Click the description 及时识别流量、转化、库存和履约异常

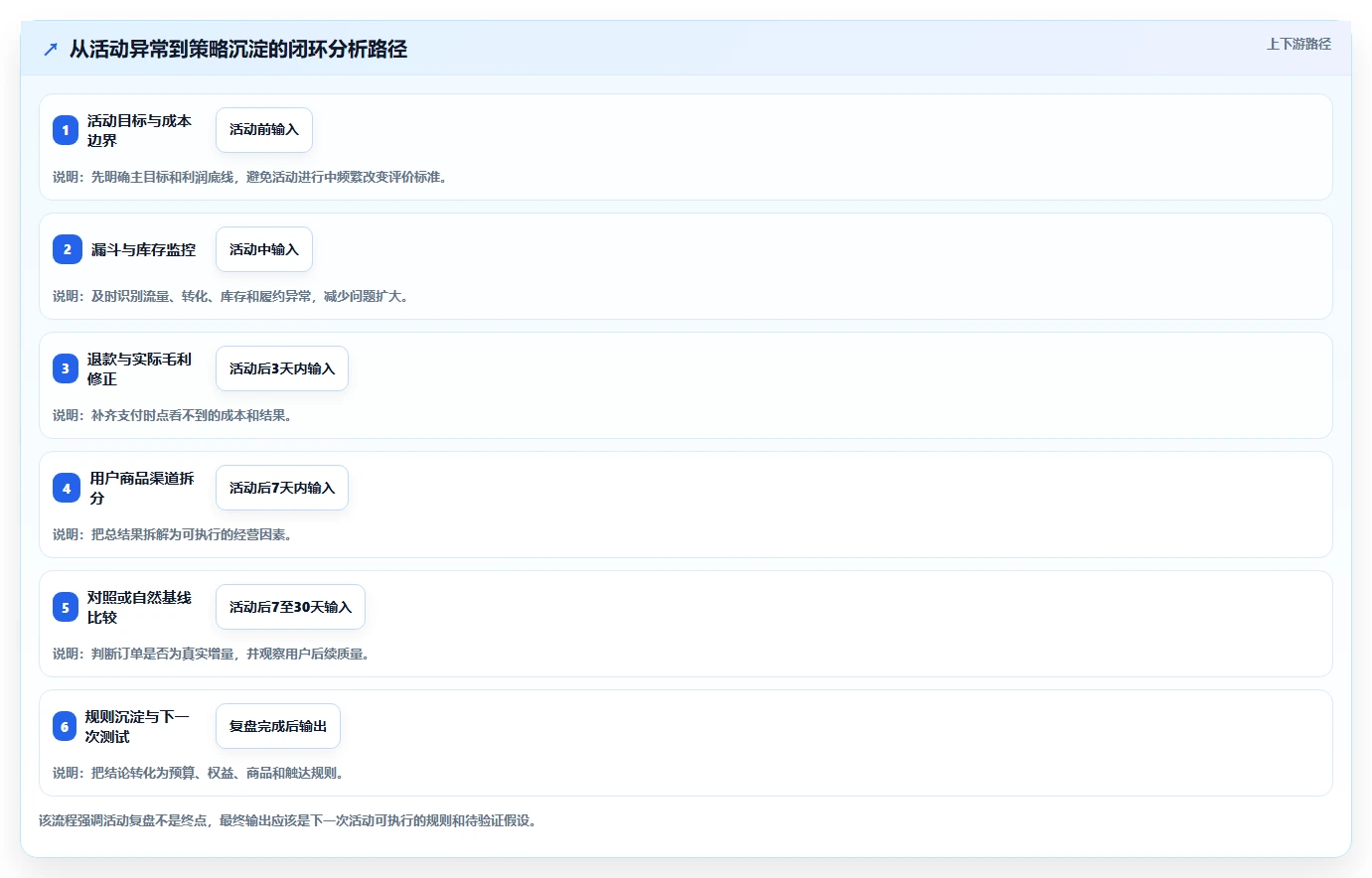(x=230, y=296)
